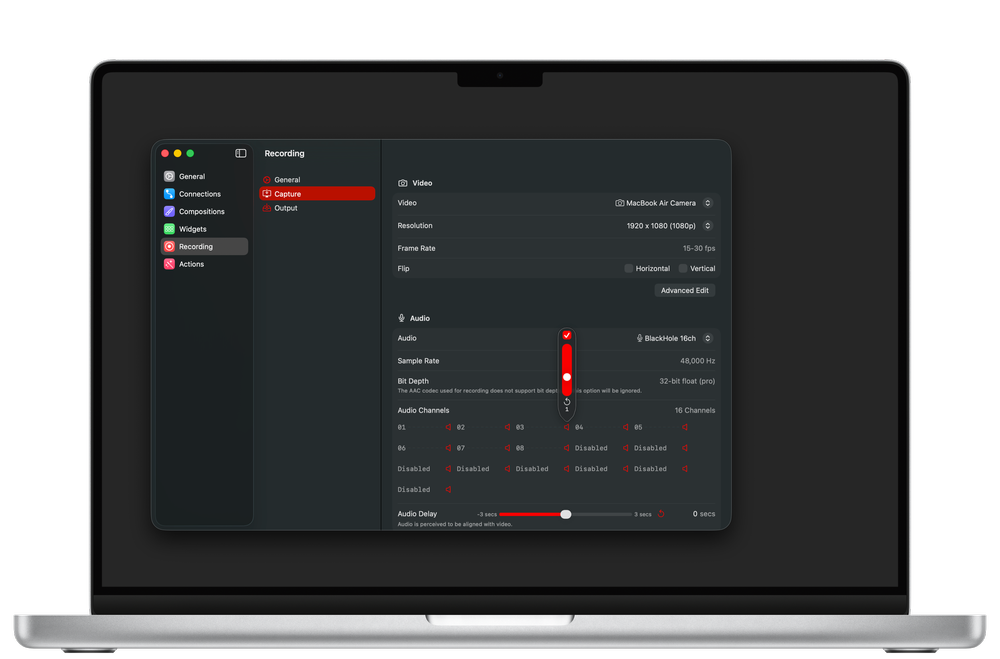Click the speaker icon for channel 07
1000x659 pixels.
[508, 448]
